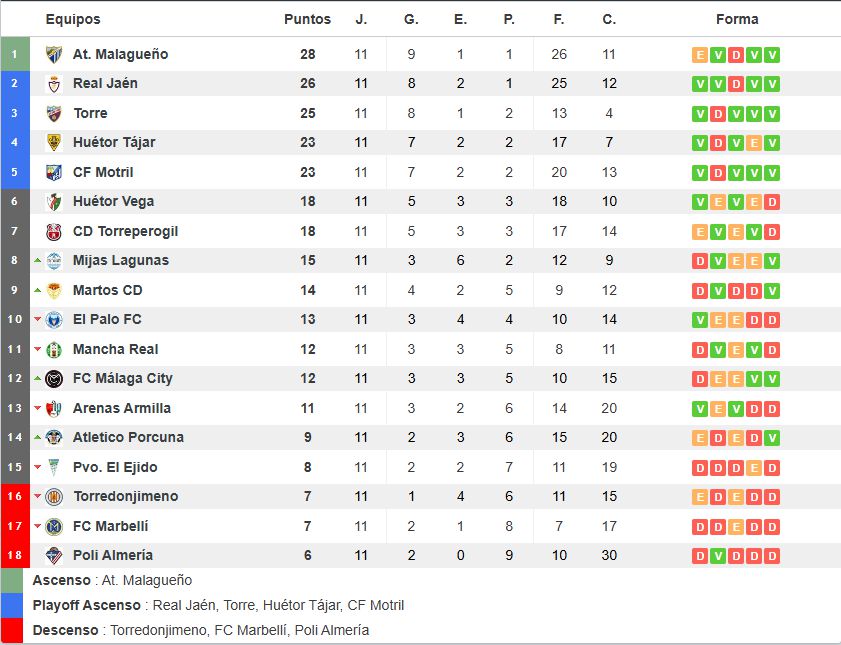
Task: Open the Torre team link
Action: [x=90, y=113]
